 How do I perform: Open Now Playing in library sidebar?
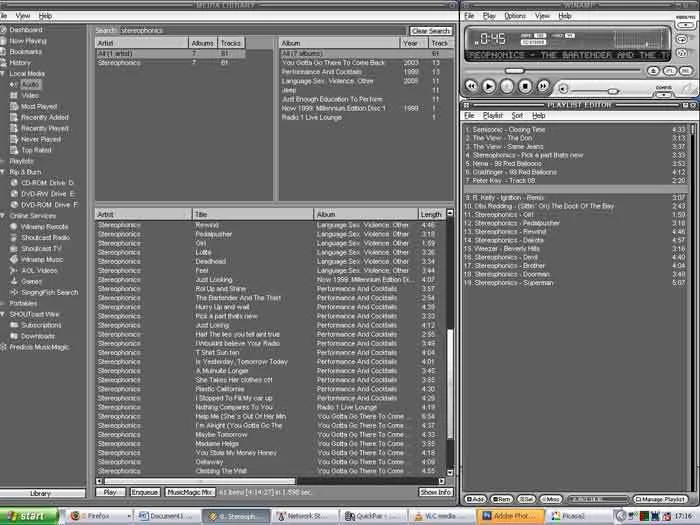pos(28,41)
